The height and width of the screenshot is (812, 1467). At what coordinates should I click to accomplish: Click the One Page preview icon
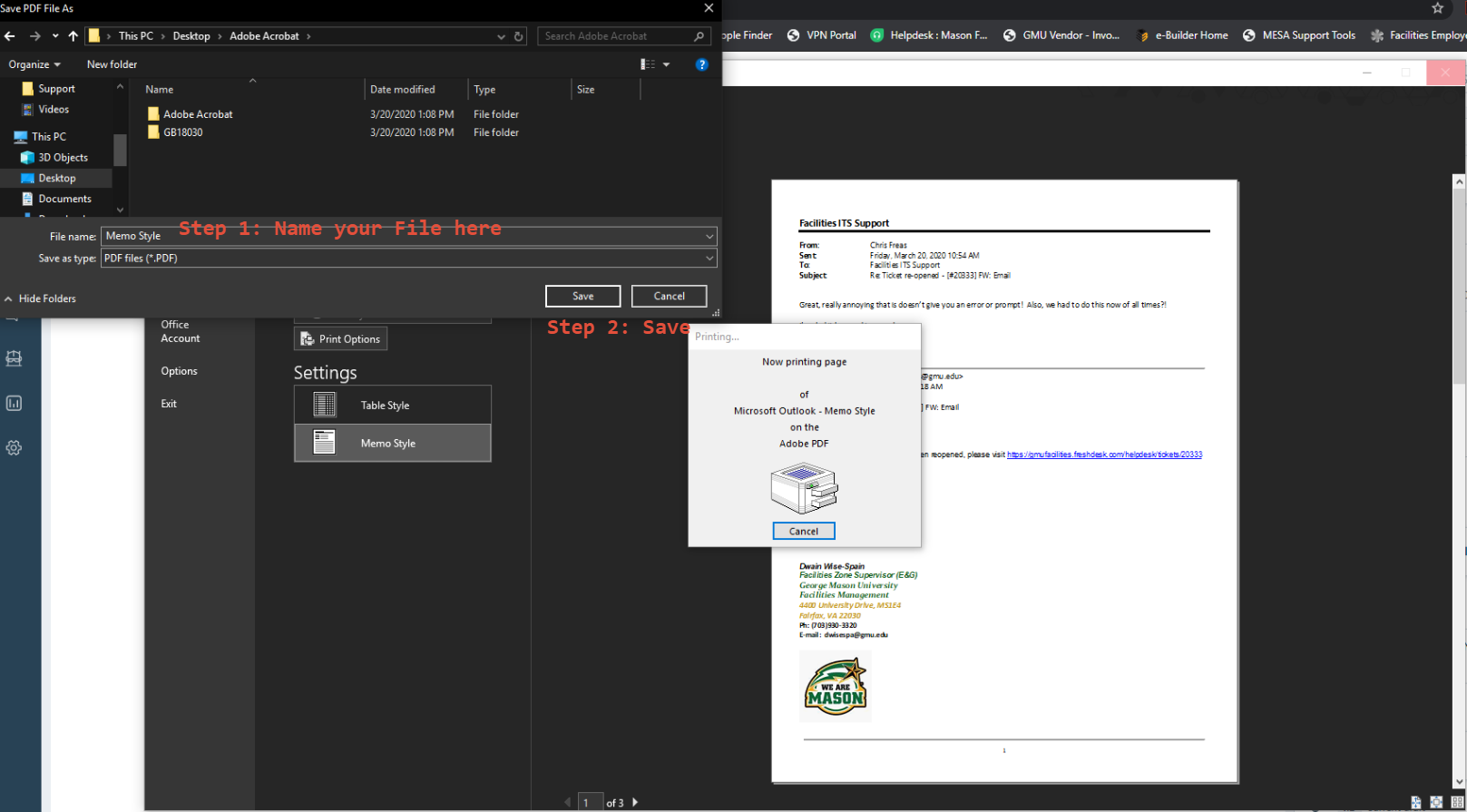(1436, 802)
